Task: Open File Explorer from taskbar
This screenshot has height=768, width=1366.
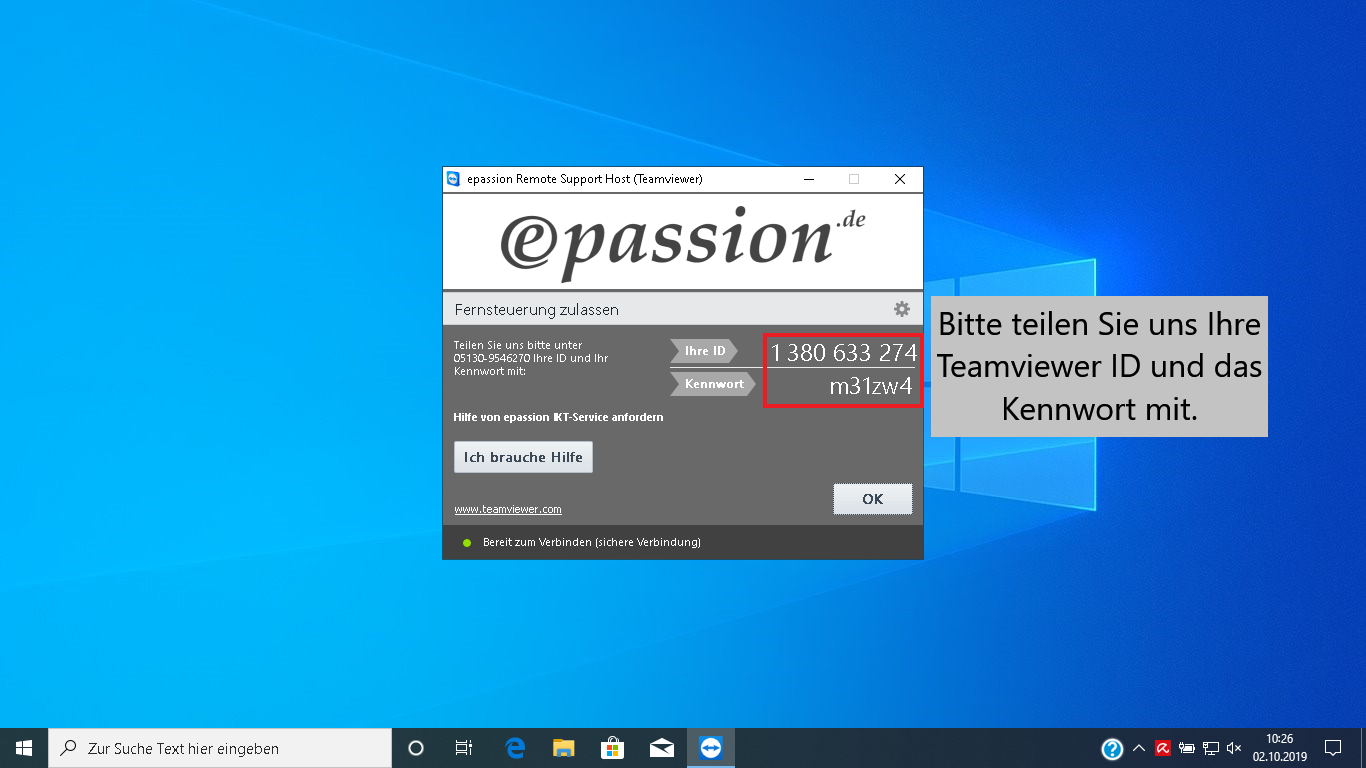Action: pyautogui.click(x=564, y=748)
